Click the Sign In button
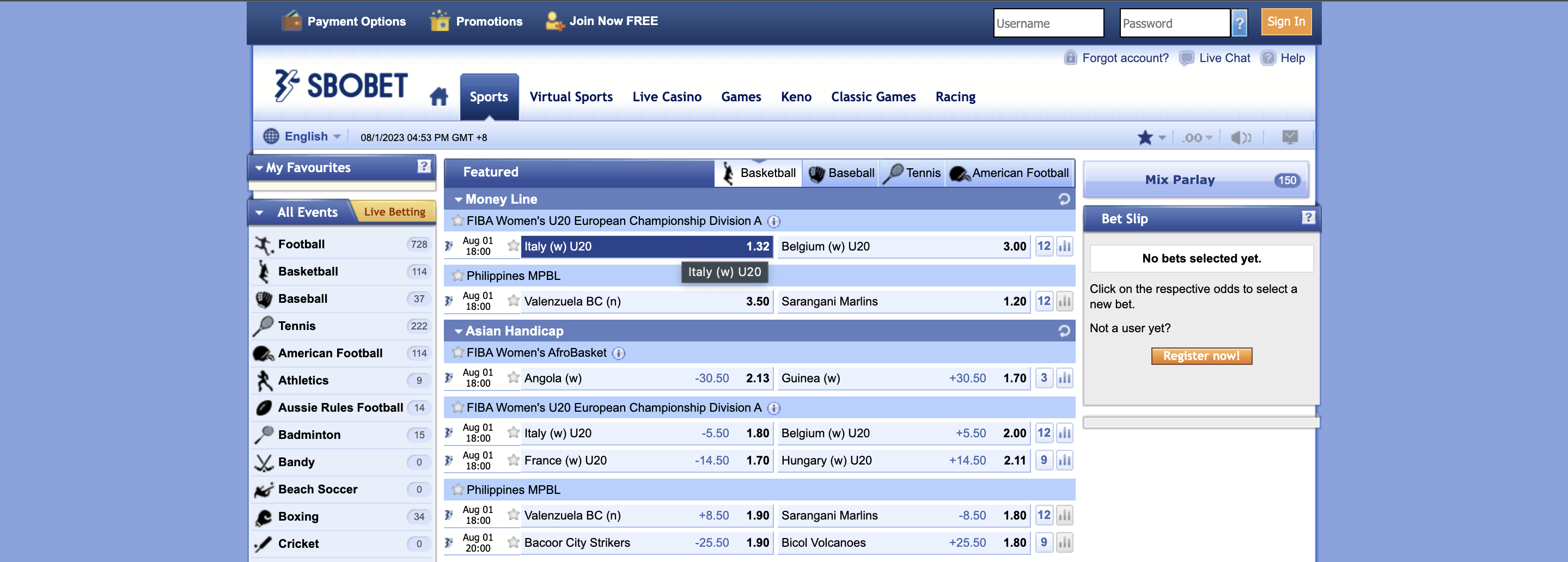Screen dimensions: 1568x562 pyautogui.click(x=1285, y=22)
